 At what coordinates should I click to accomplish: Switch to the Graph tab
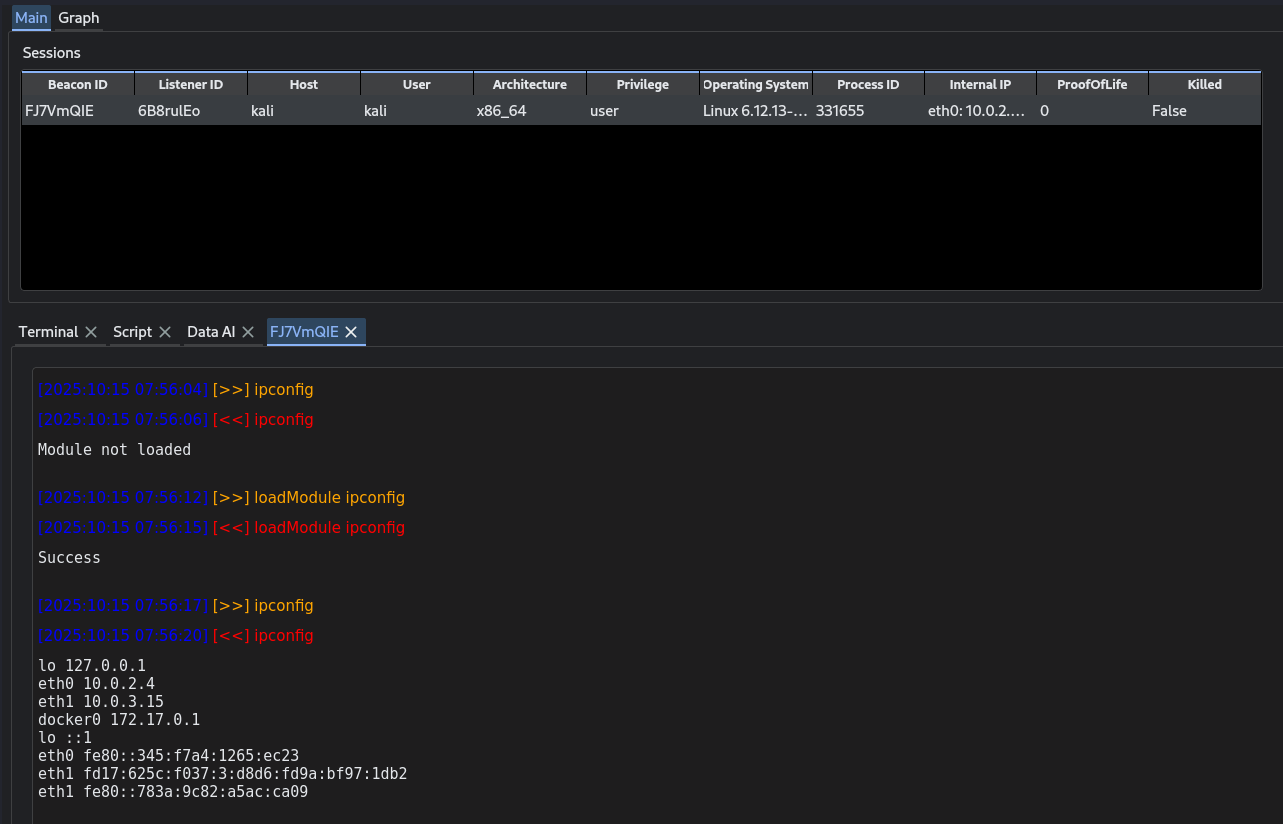pyautogui.click(x=79, y=18)
